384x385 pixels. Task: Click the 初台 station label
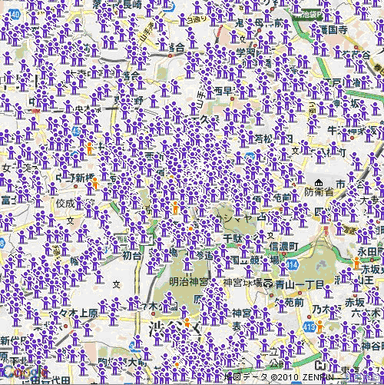[132, 256]
